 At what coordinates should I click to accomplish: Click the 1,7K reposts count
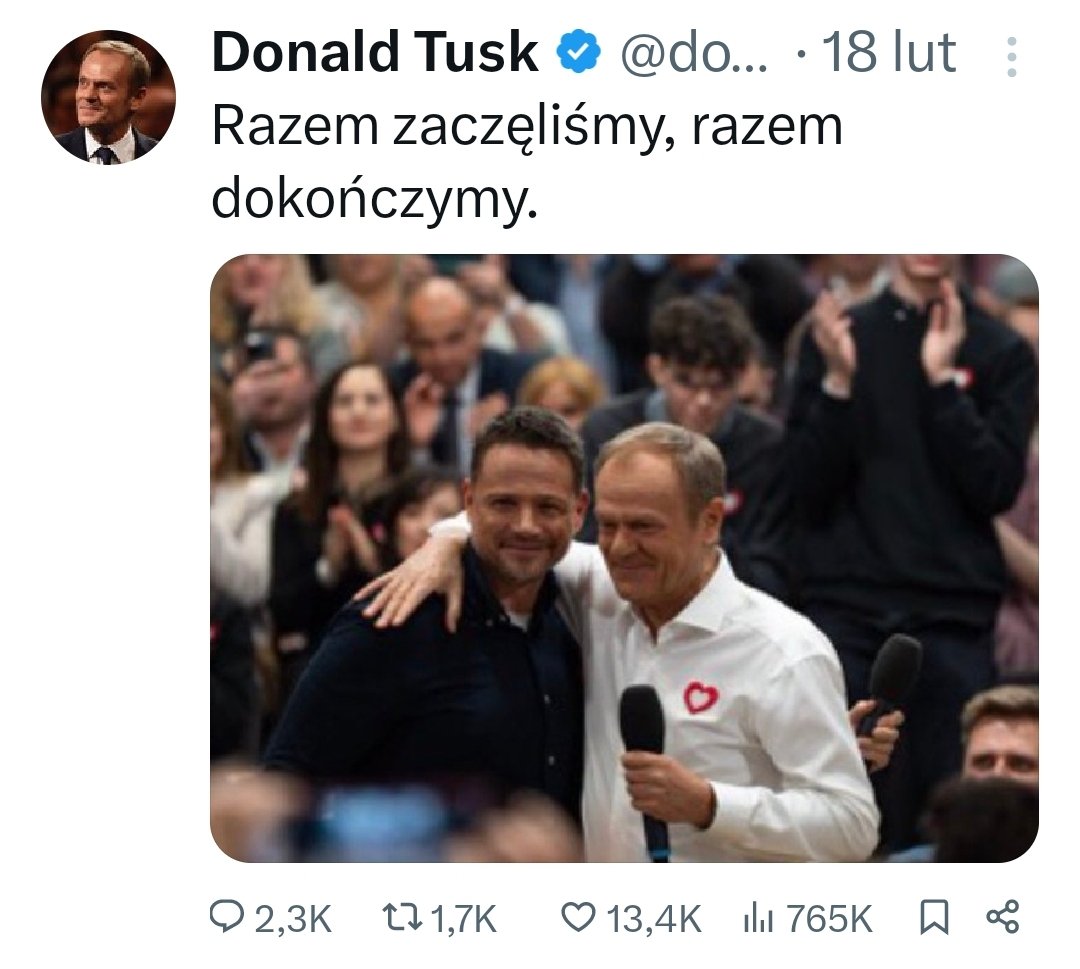click(x=463, y=919)
